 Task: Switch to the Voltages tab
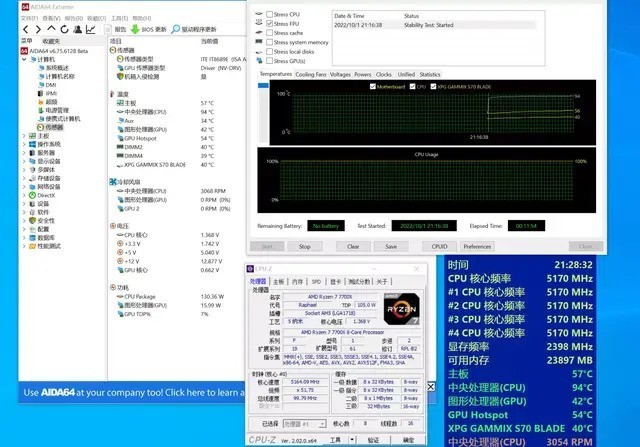coord(340,74)
